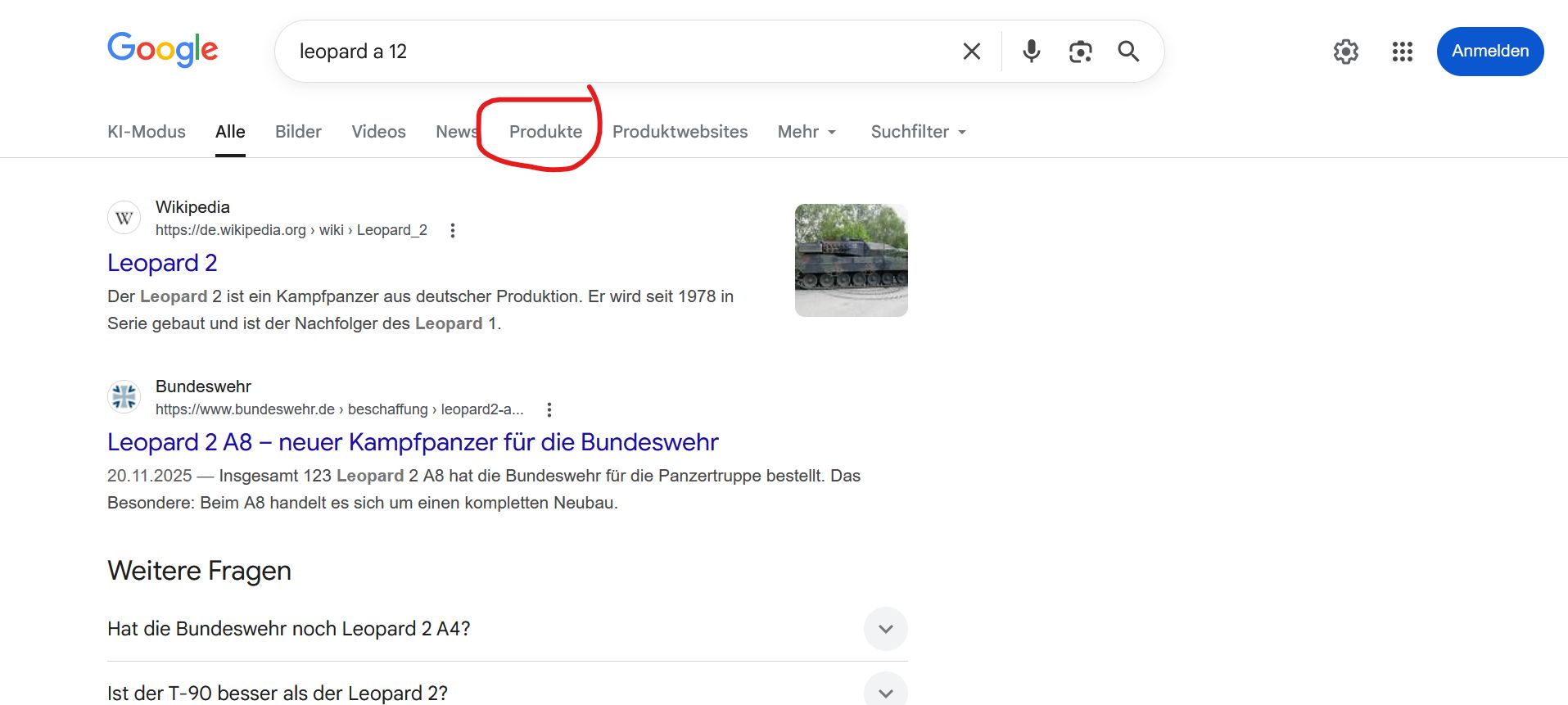Open Leopard 2 A8 Bundeswehr article link
The height and width of the screenshot is (705, 1568).
click(413, 442)
